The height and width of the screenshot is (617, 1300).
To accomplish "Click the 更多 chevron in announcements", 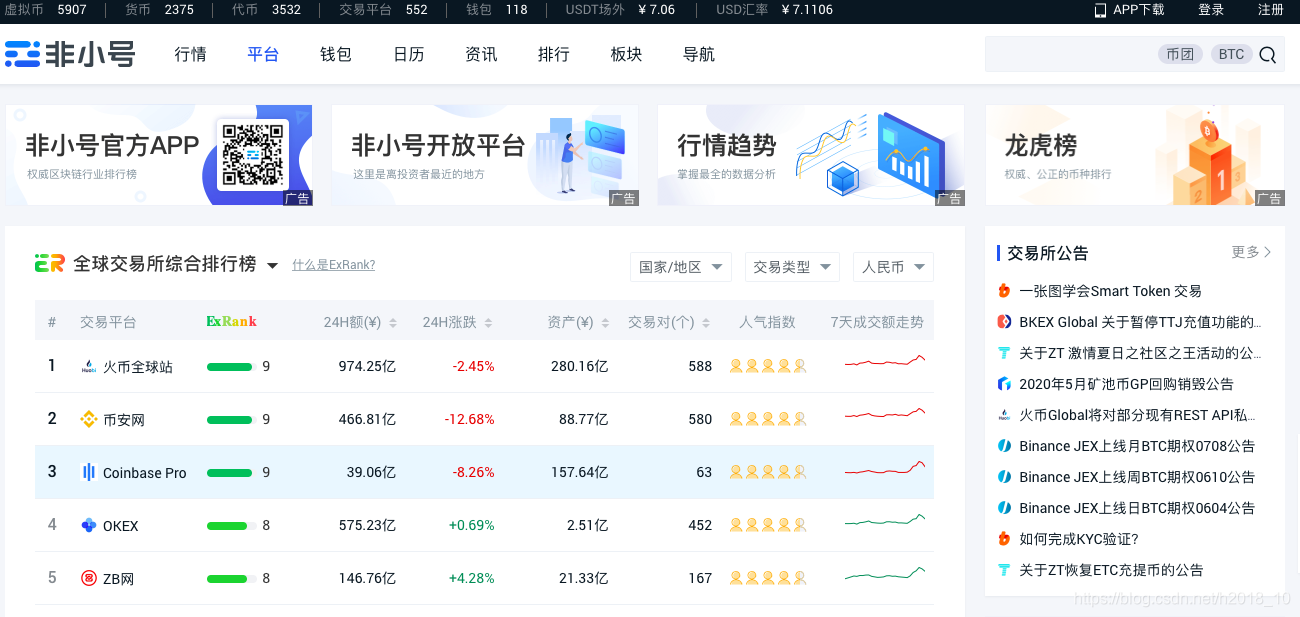I will 1268,252.
